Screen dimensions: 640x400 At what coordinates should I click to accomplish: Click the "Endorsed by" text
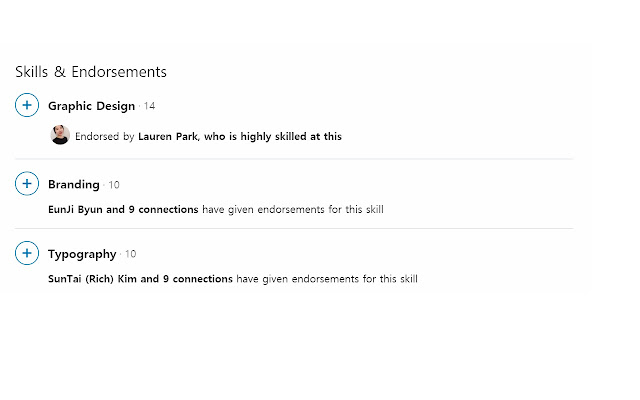tap(105, 137)
